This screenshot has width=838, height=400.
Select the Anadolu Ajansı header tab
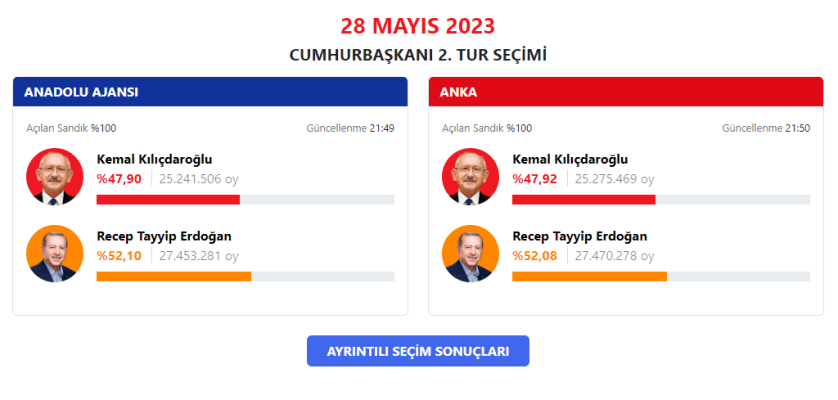pyautogui.click(x=210, y=92)
